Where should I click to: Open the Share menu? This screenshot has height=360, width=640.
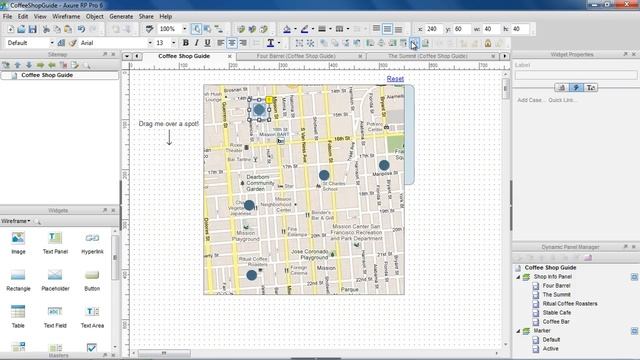point(146,16)
